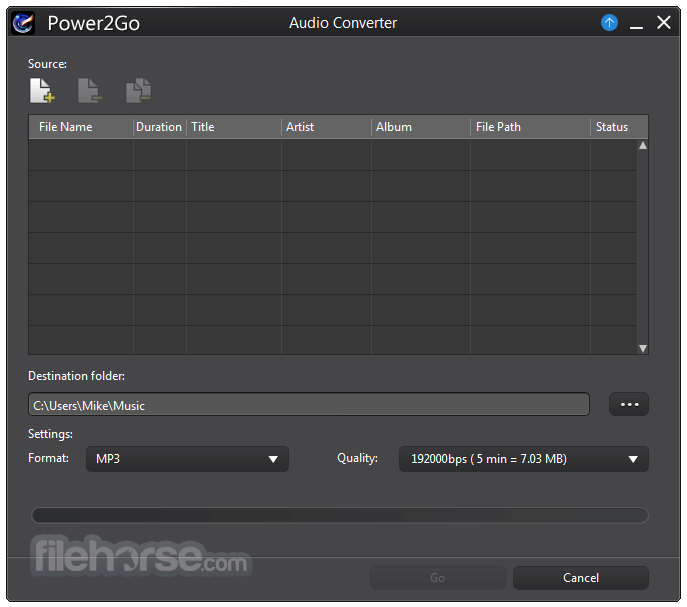This screenshot has width=687, height=607.
Task: Click the Status column header
Action: (x=619, y=127)
